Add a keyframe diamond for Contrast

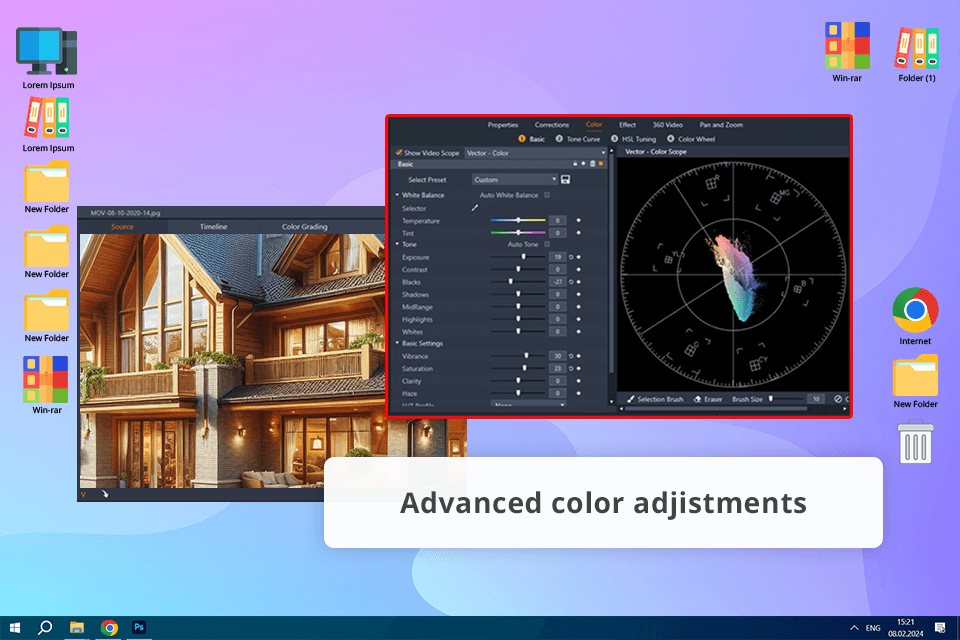click(579, 269)
